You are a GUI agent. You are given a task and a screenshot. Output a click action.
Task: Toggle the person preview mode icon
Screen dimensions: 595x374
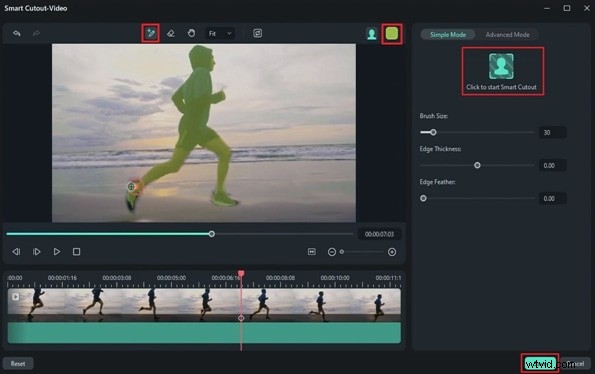click(x=372, y=34)
